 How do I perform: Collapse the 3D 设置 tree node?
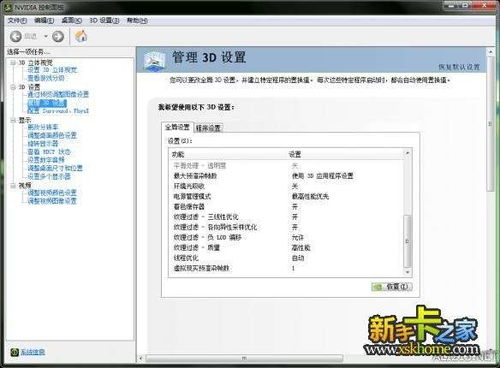(x=13, y=87)
